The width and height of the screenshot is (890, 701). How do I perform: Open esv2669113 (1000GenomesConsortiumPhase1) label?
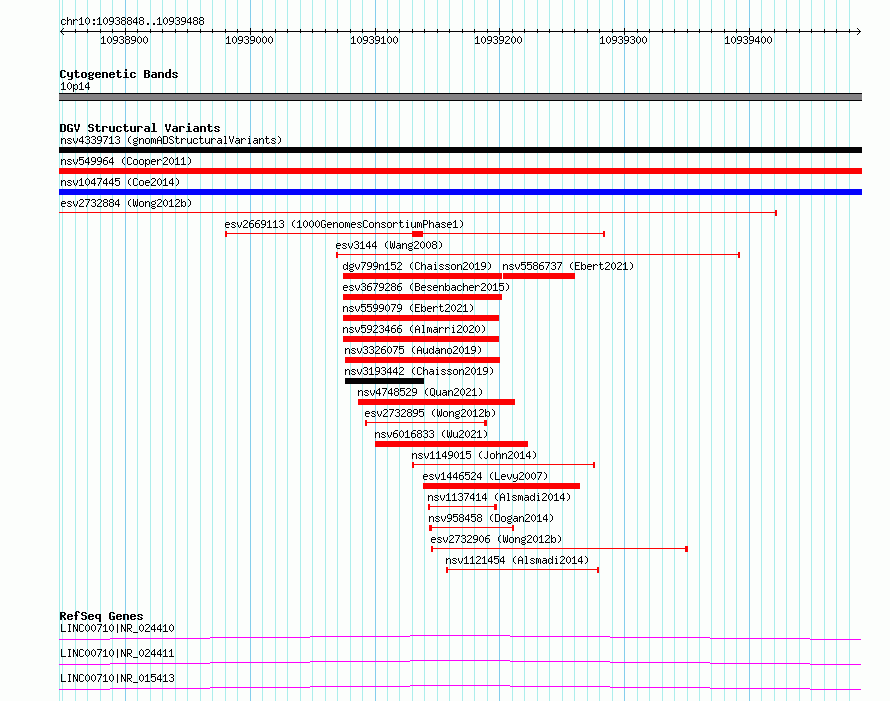(344, 224)
